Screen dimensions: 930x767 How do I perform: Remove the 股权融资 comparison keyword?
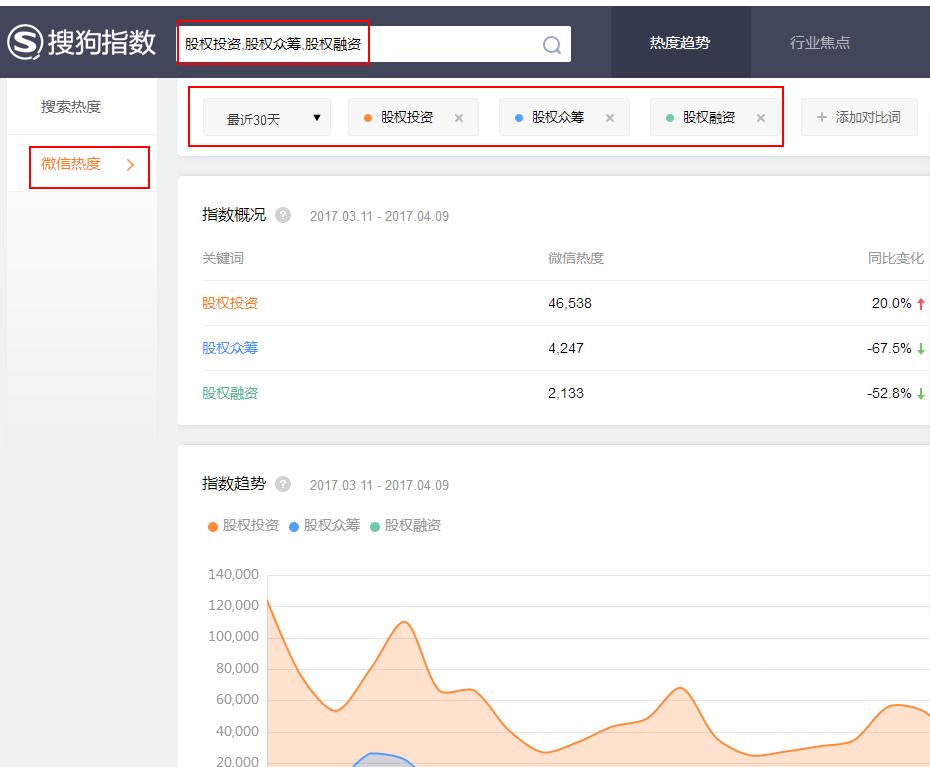coord(762,116)
